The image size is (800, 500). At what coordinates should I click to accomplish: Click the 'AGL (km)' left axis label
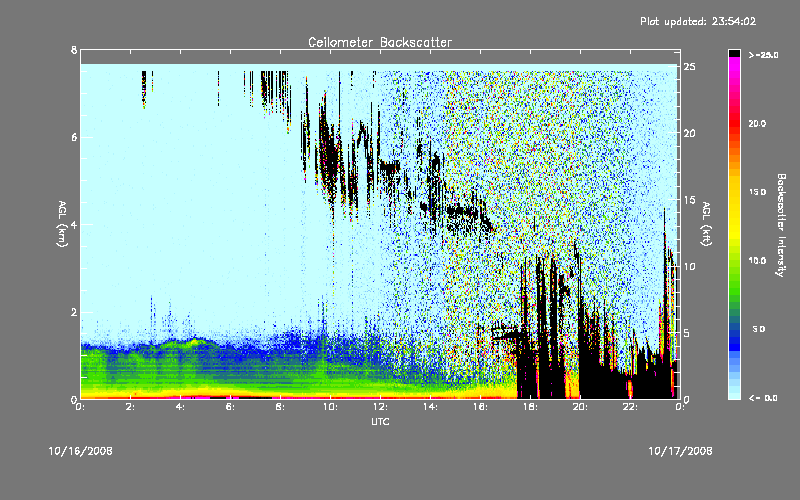pos(62,224)
